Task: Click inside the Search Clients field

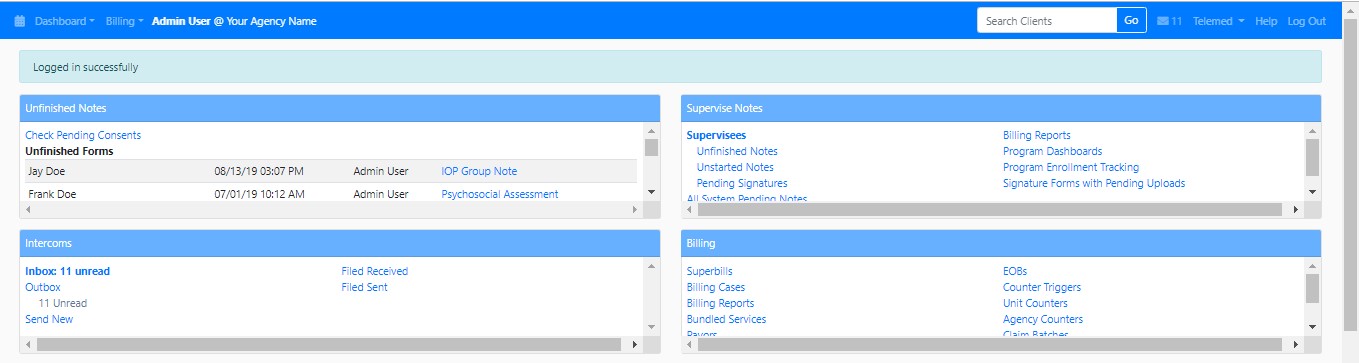Action: [x=1047, y=21]
